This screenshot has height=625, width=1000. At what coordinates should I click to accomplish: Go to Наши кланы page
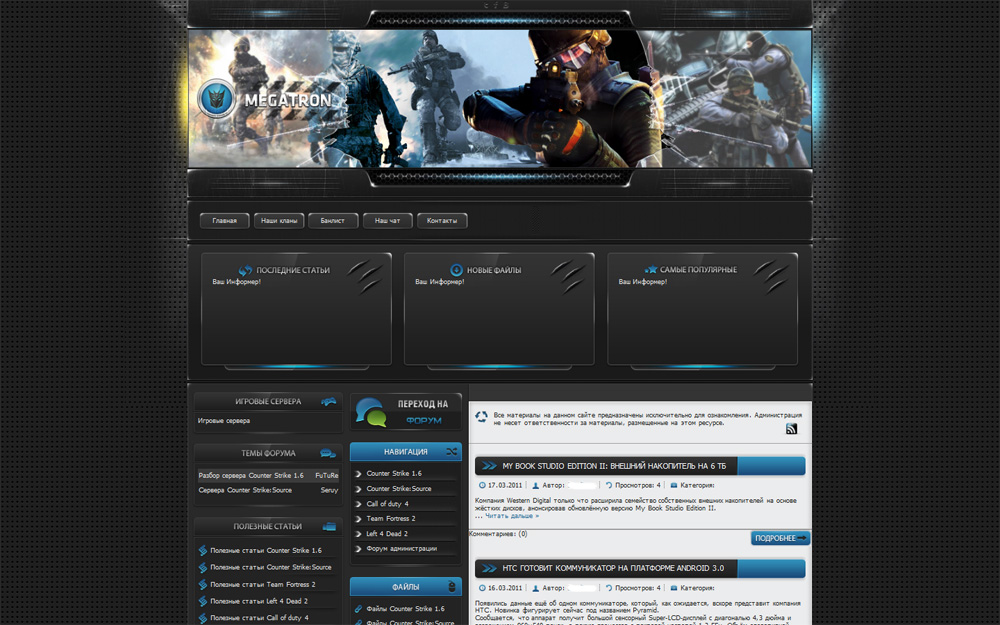pyautogui.click(x=279, y=221)
